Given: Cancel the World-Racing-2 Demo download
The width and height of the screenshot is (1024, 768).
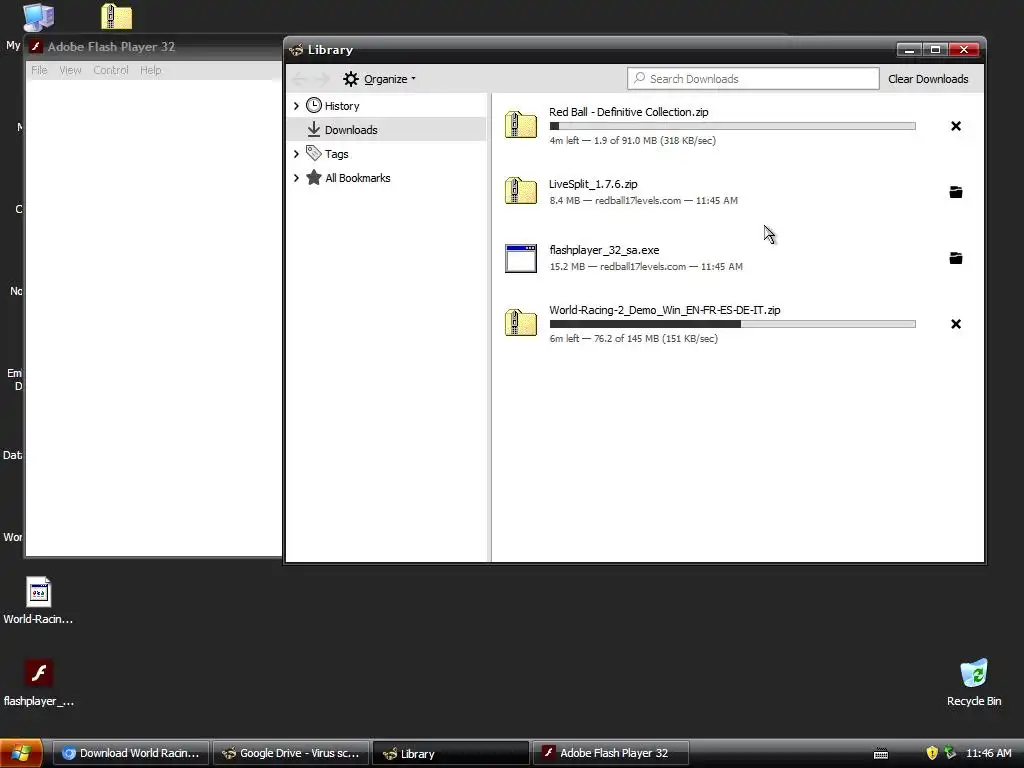Looking at the screenshot, I should (955, 324).
